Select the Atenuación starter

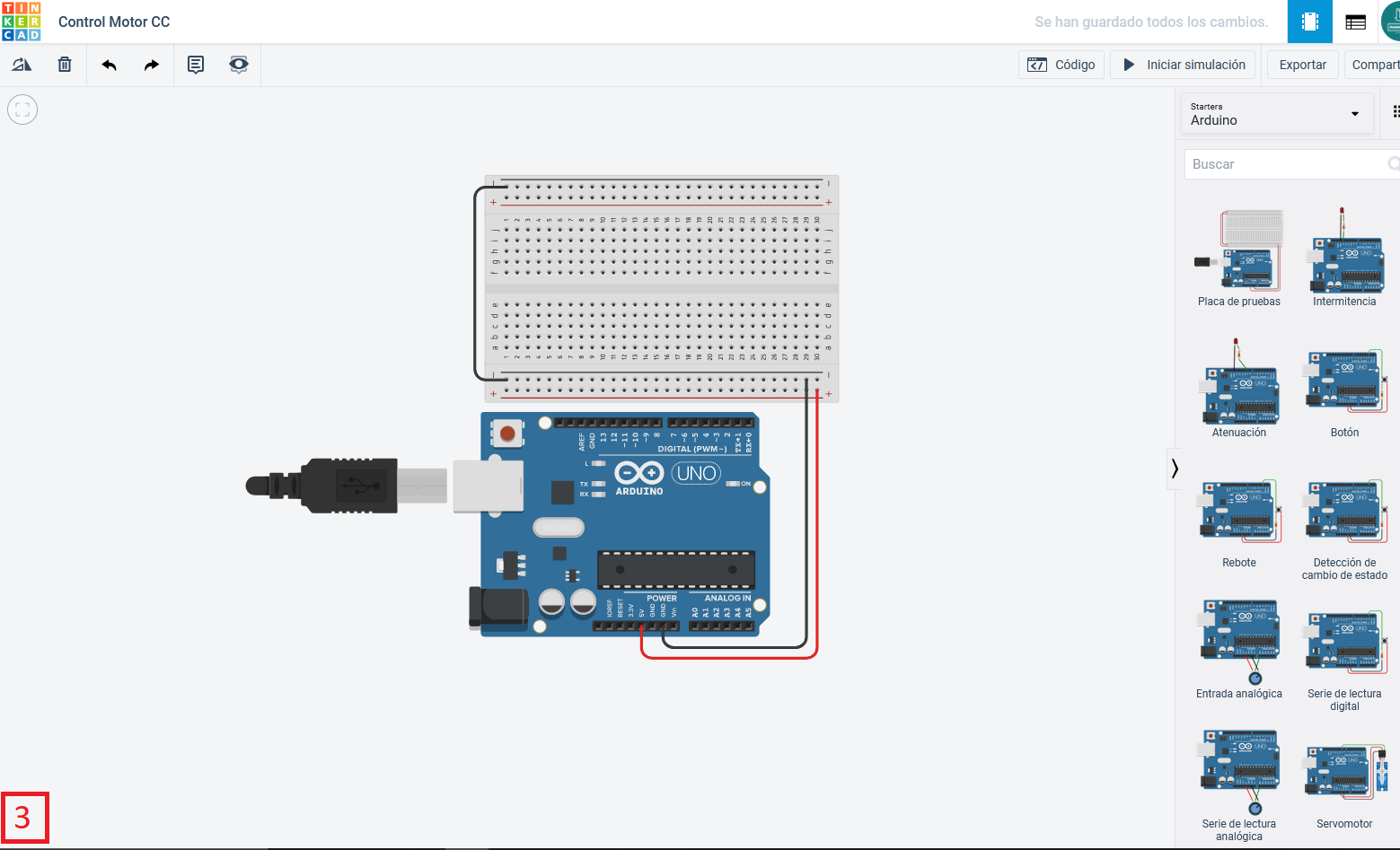pyautogui.click(x=1239, y=389)
